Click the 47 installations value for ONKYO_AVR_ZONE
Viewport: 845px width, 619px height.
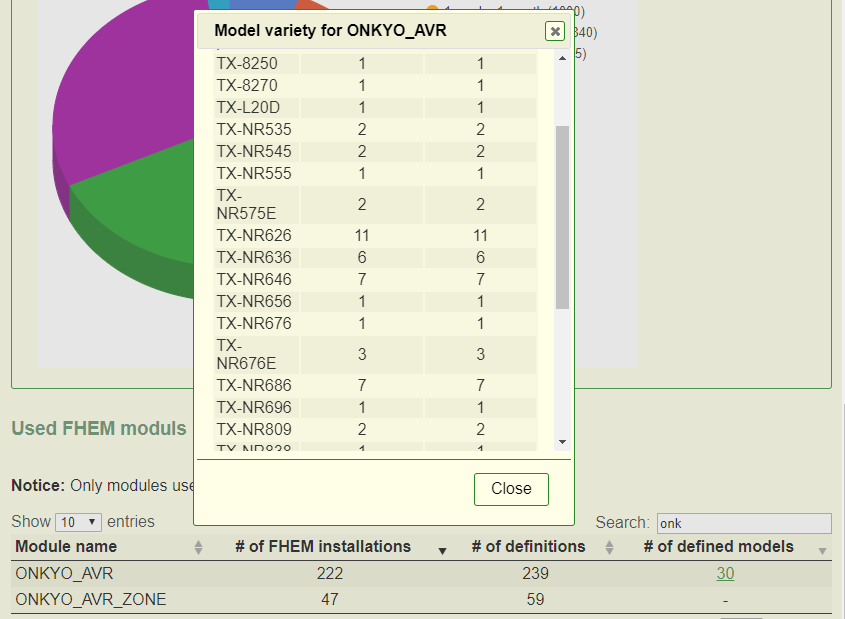coord(330,599)
